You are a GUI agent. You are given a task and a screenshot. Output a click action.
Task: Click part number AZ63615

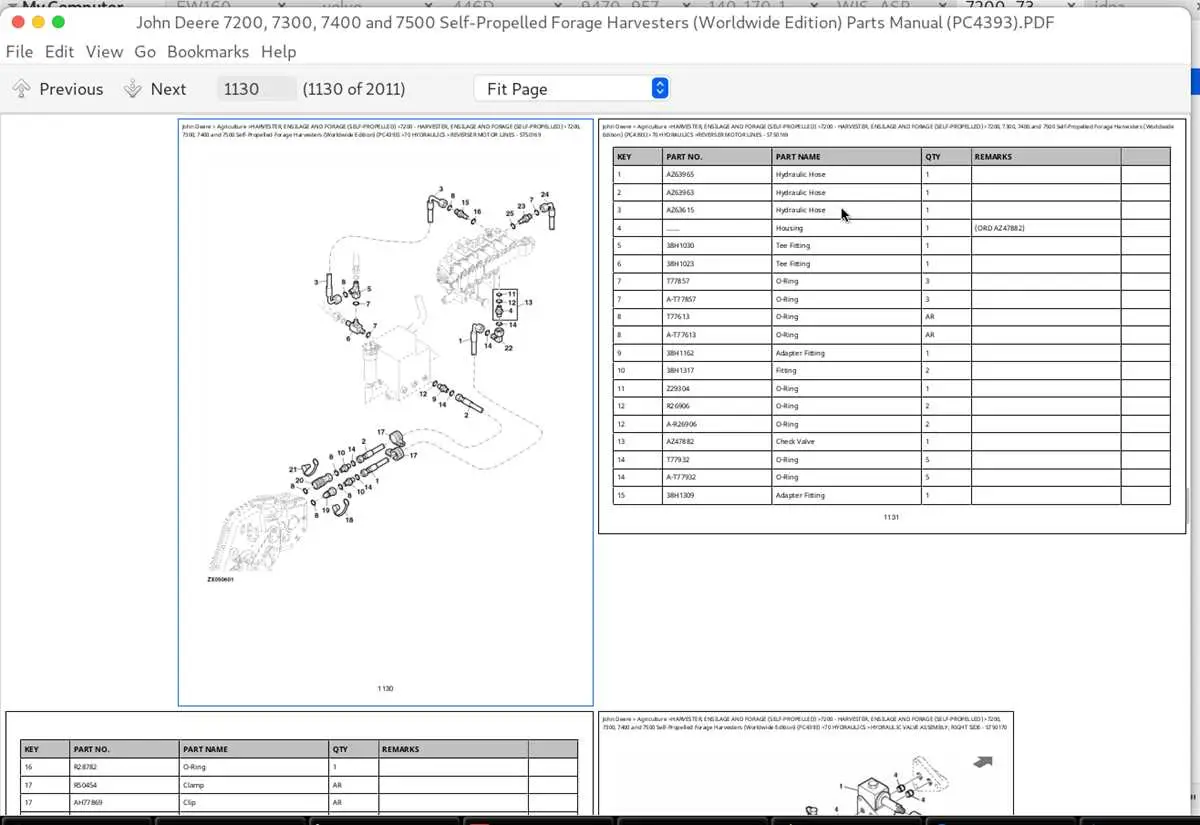coord(680,210)
